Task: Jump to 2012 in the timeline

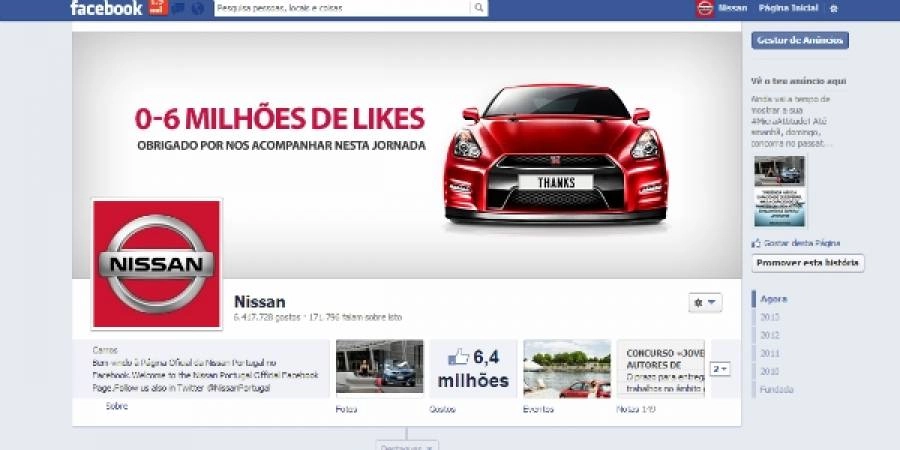Action: (770, 335)
